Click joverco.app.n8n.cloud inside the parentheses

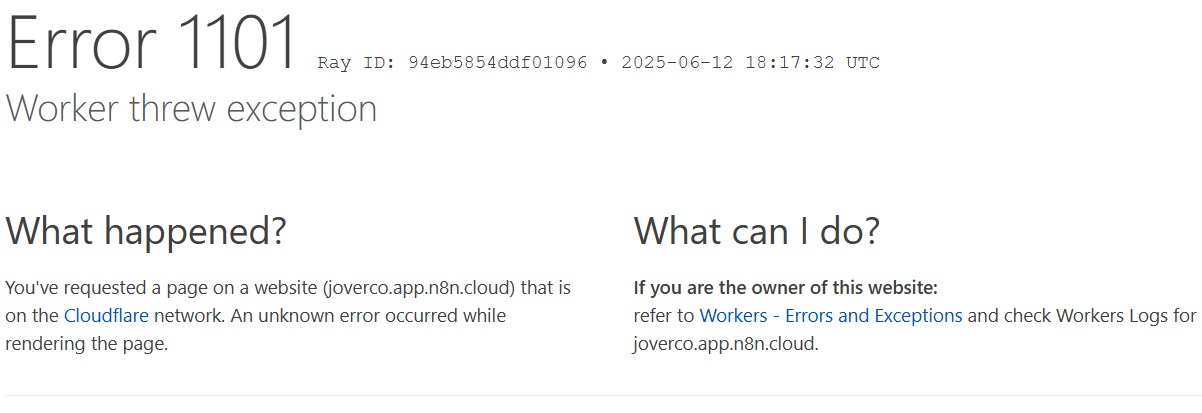(x=419, y=288)
